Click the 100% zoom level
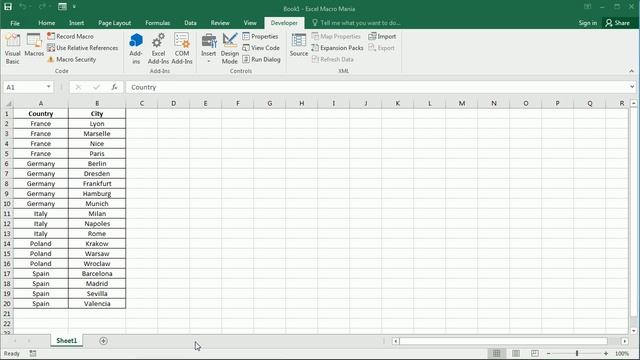This screenshot has width=640, height=360. (x=622, y=353)
